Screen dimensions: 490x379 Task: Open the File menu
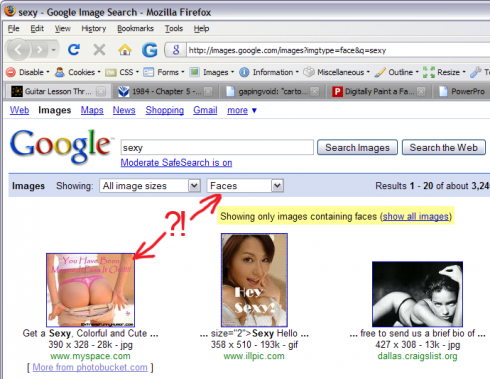click(x=14, y=29)
